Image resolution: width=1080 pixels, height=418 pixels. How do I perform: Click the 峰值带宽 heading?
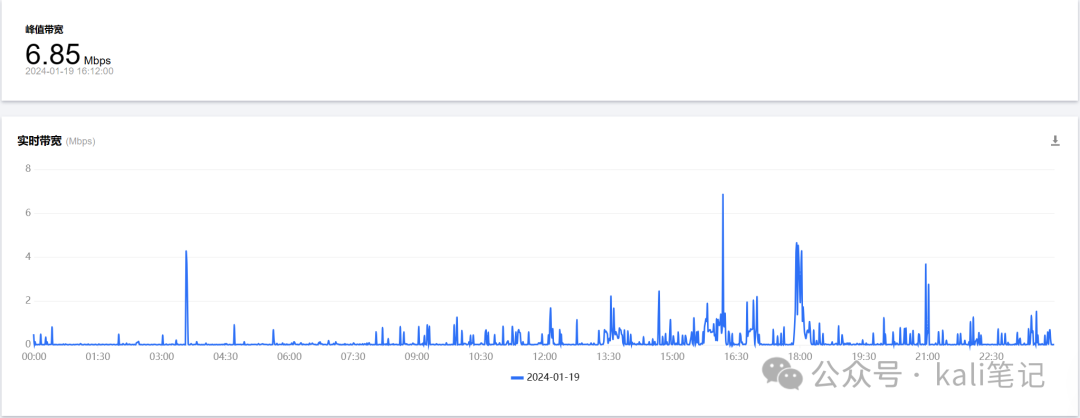(x=45, y=30)
